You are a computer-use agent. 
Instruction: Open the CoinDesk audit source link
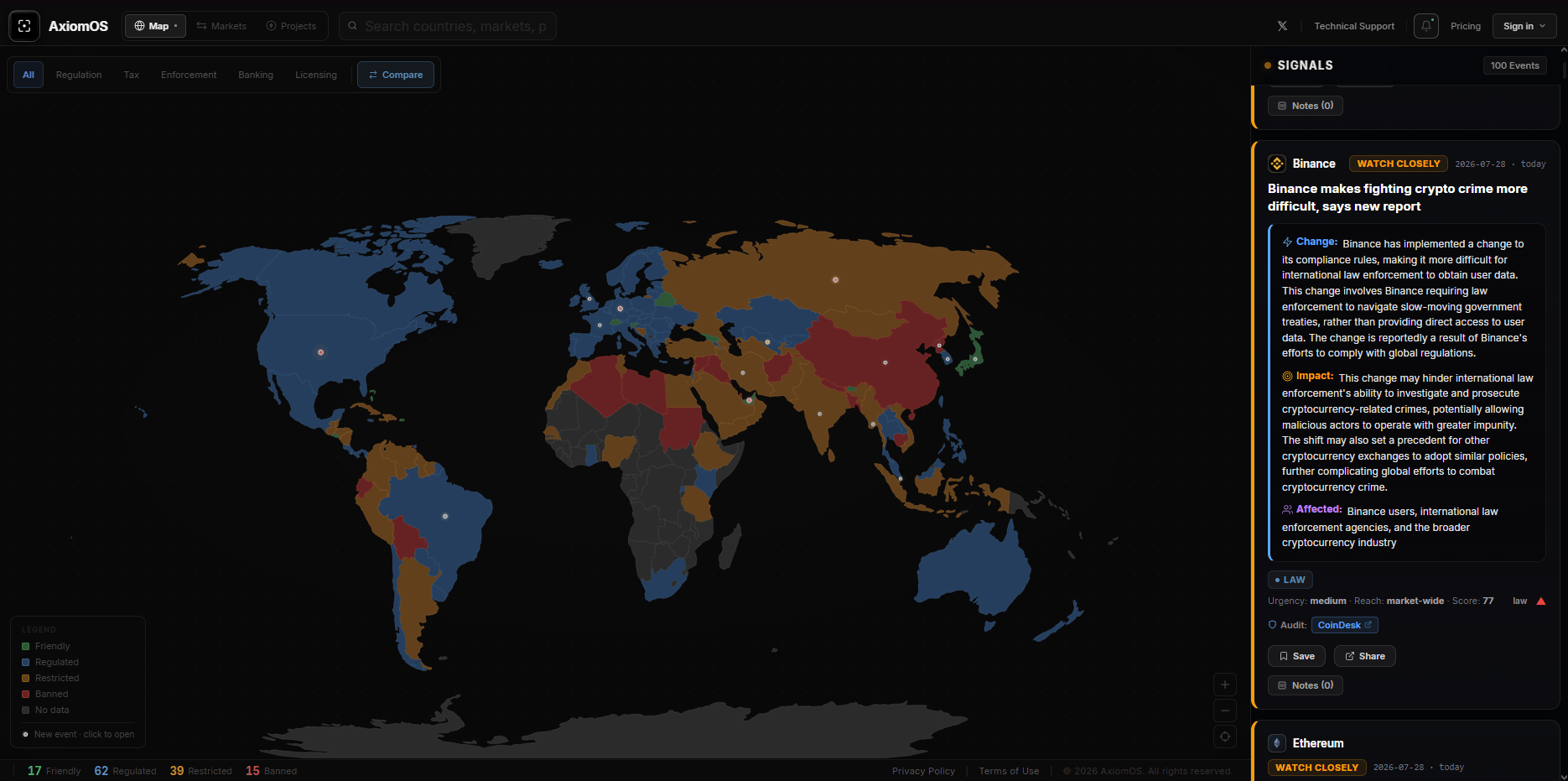coord(1345,625)
